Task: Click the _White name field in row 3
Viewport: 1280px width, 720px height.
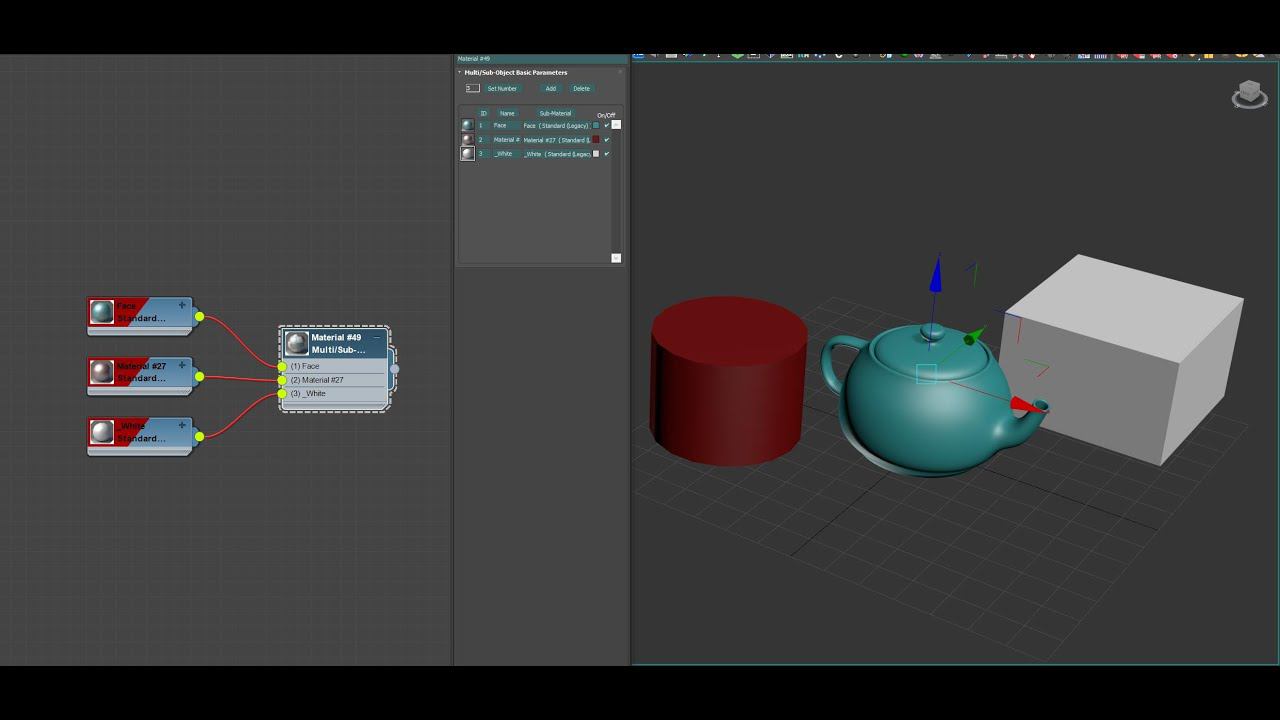Action: (506, 154)
